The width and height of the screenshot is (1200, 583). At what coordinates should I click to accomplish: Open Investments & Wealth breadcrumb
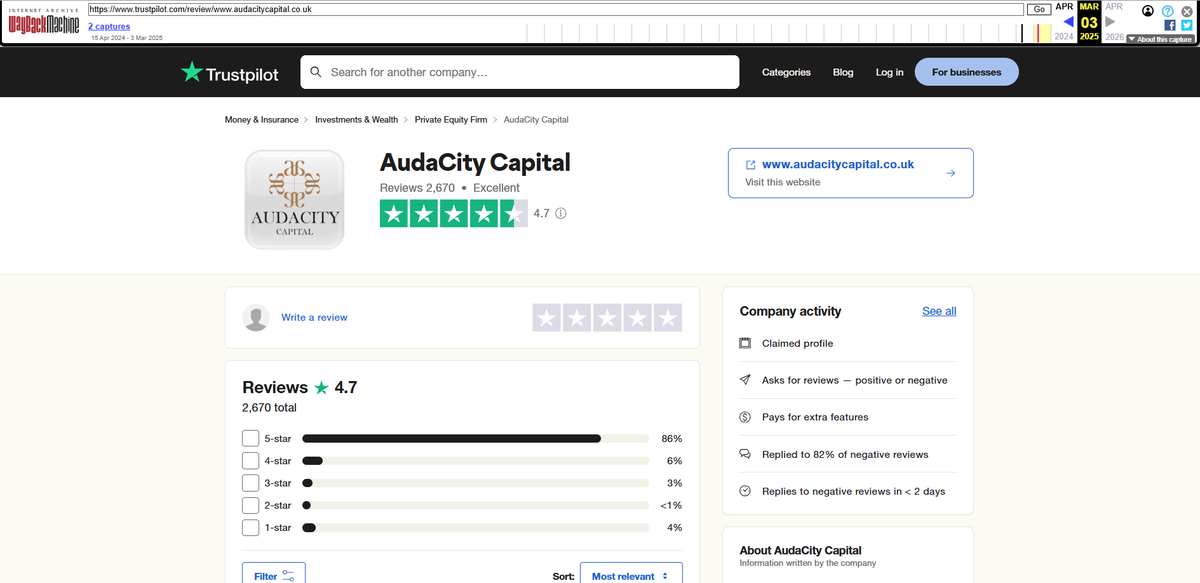(x=356, y=120)
